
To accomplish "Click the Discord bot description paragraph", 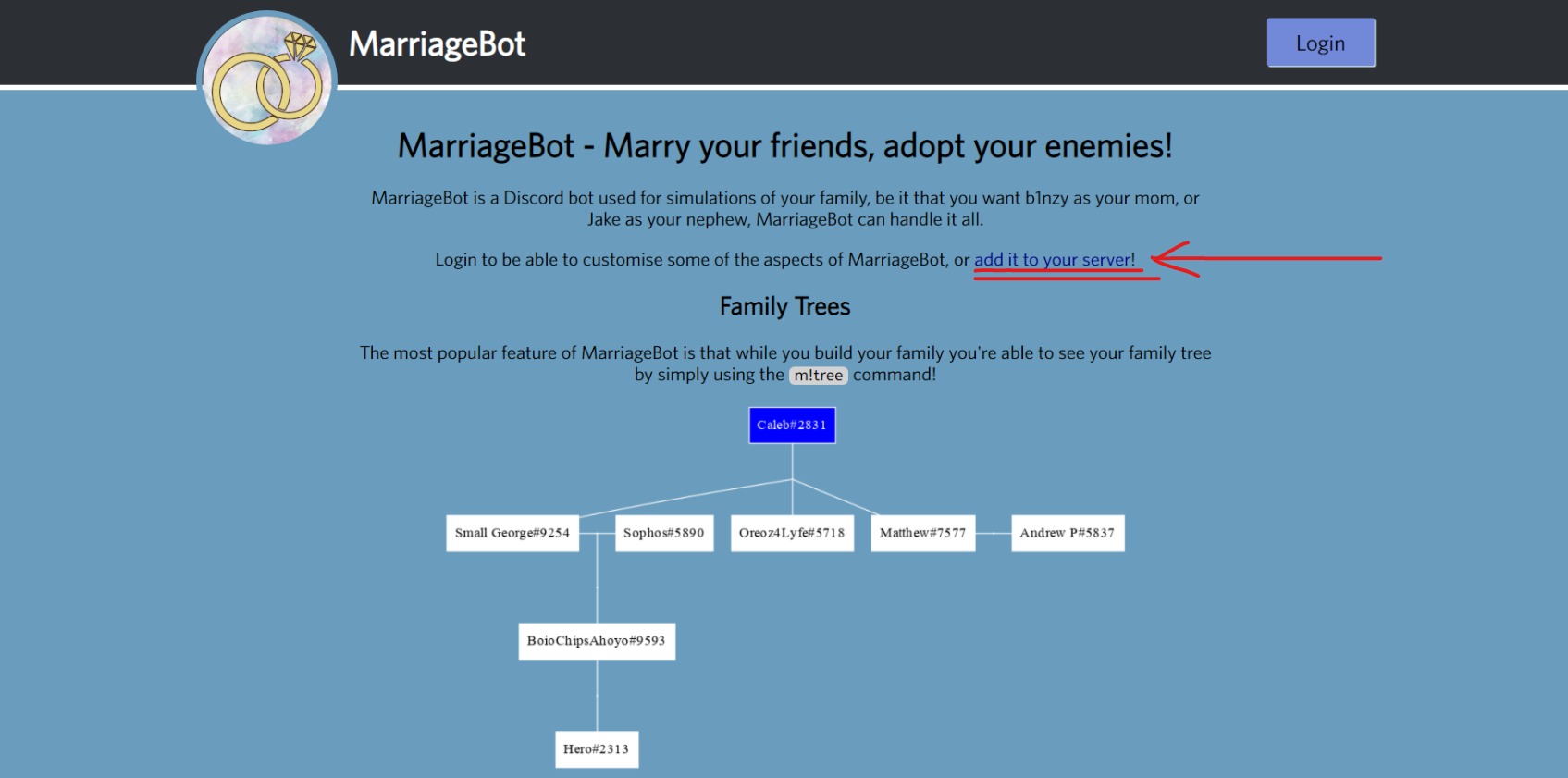I will click(784, 208).
